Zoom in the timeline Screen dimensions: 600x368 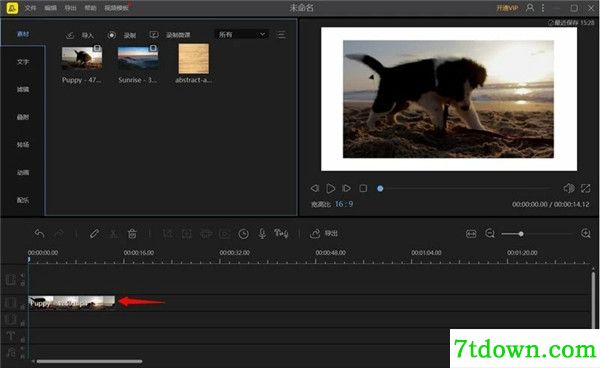point(585,233)
